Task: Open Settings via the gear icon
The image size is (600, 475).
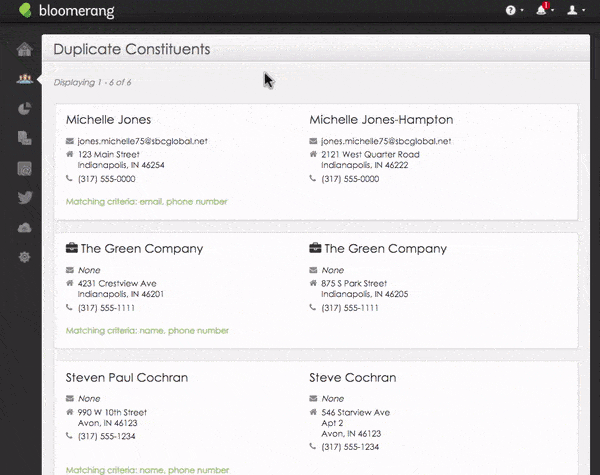Action: point(24,257)
